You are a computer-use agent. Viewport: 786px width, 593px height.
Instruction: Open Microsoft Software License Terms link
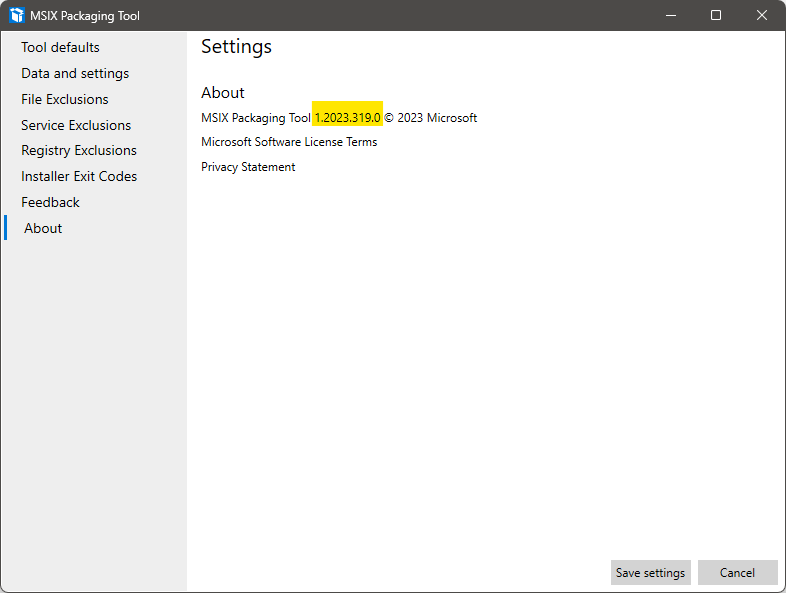[x=289, y=142]
